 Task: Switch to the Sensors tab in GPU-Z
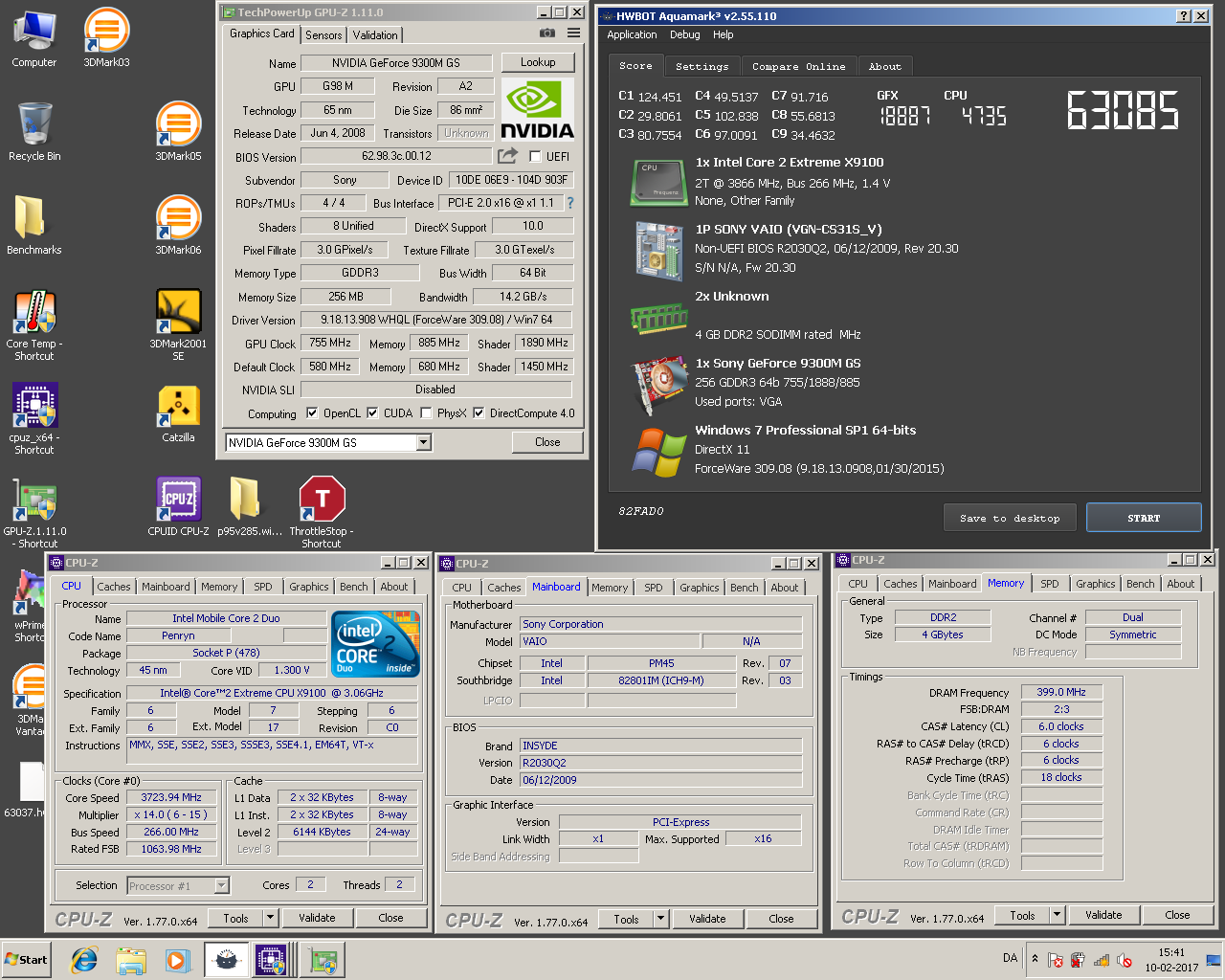click(323, 34)
